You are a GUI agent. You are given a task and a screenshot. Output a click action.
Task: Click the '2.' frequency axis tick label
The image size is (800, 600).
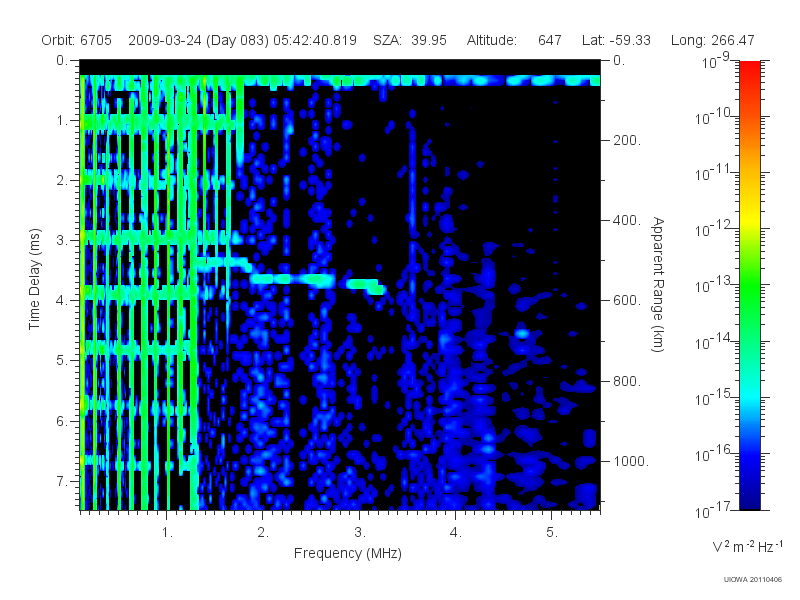(263, 533)
